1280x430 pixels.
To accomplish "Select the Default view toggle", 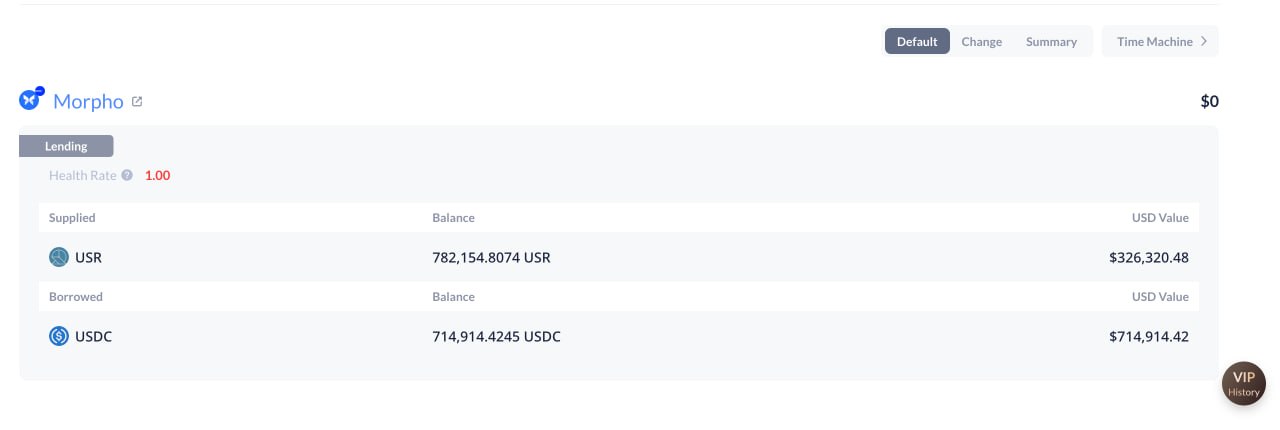I will coord(917,41).
